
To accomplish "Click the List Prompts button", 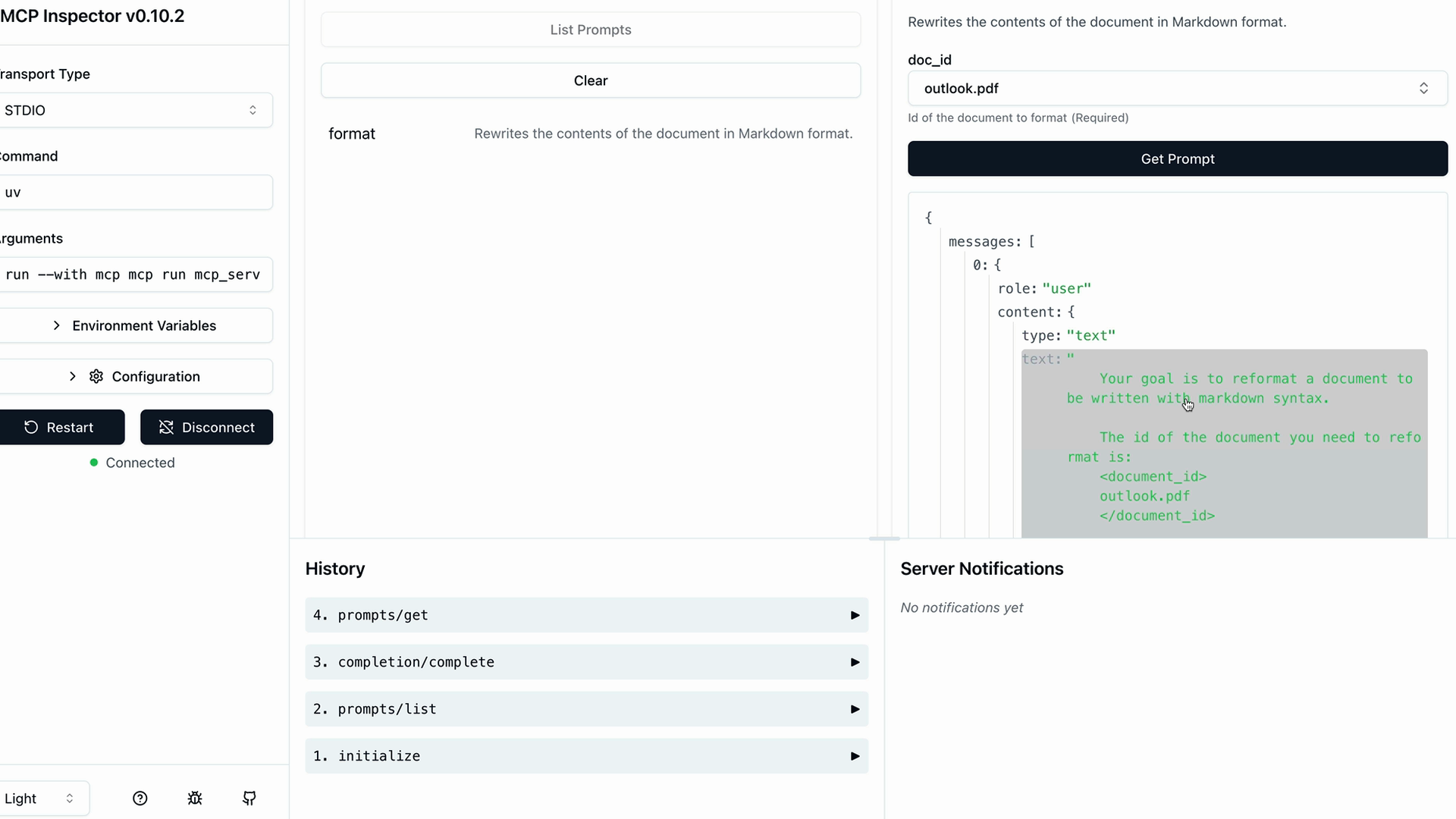I will coord(591,30).
